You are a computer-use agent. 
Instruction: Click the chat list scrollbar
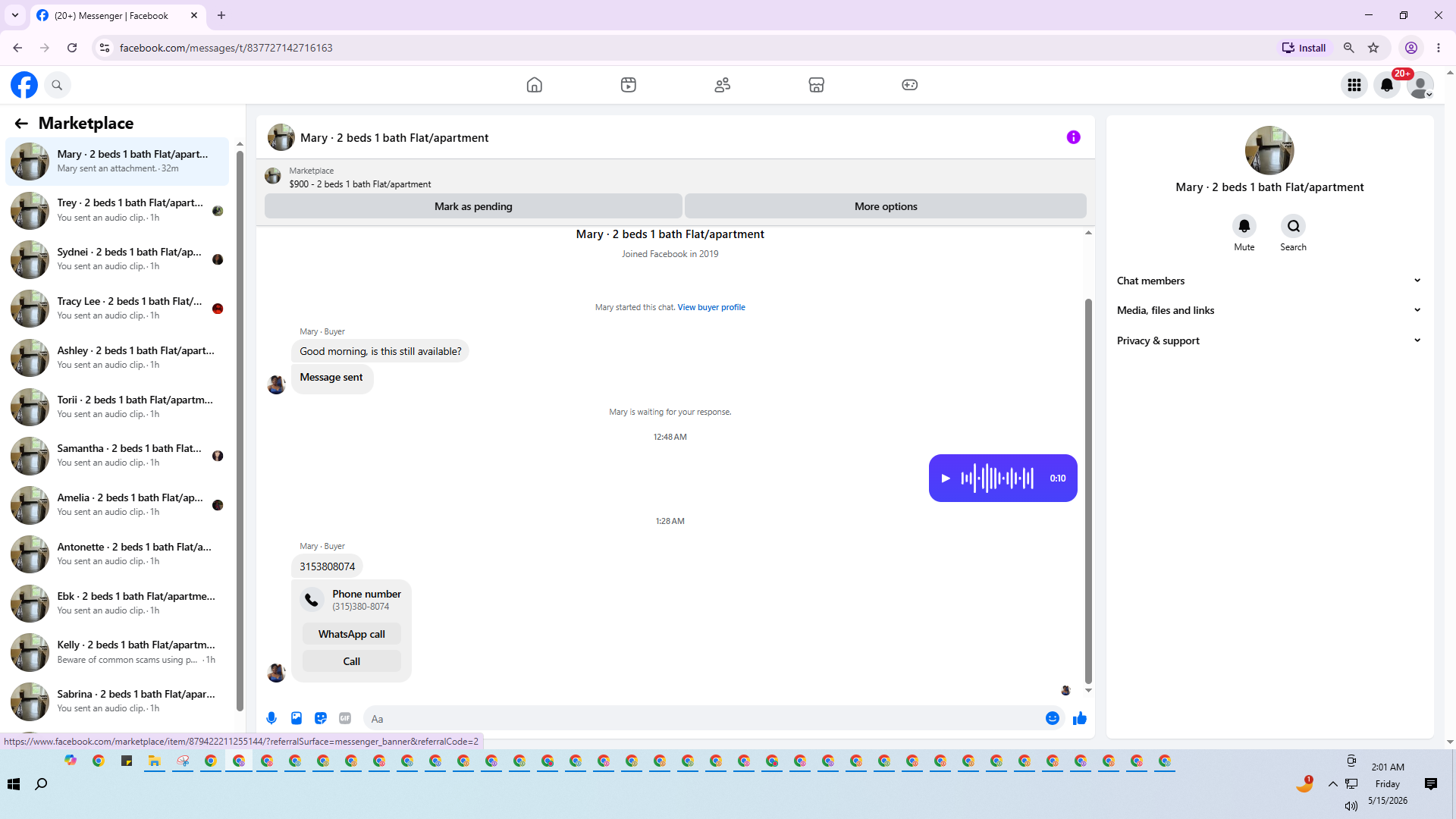pyautogui.click(x=240, y=431)
